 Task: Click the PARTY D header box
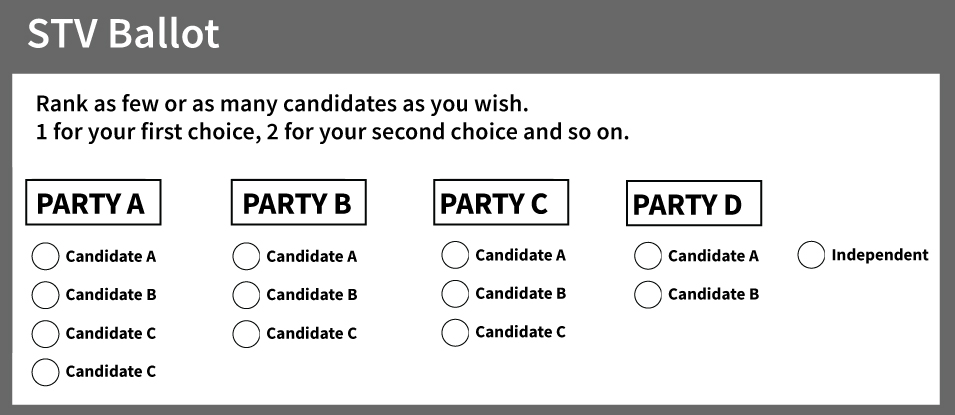coord(694,203)
